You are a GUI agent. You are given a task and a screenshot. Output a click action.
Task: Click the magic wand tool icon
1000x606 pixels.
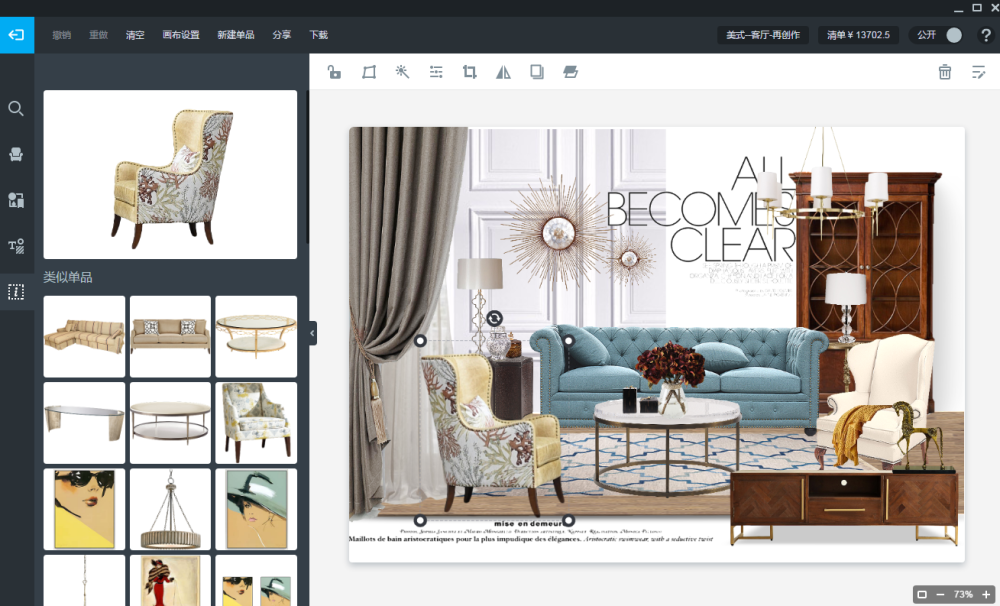(402, 72)
